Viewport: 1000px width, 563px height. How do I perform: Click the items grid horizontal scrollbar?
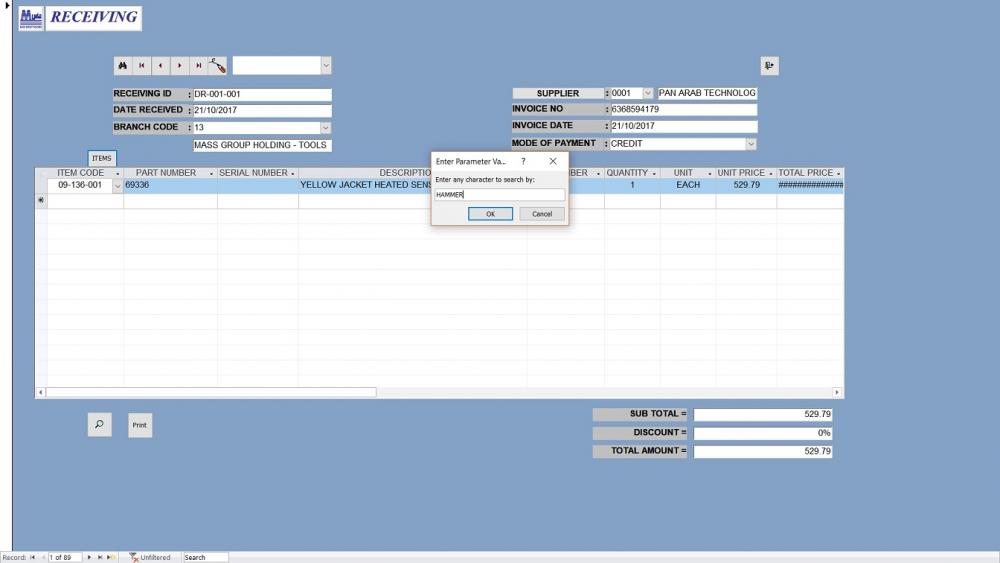click(210, 392)
